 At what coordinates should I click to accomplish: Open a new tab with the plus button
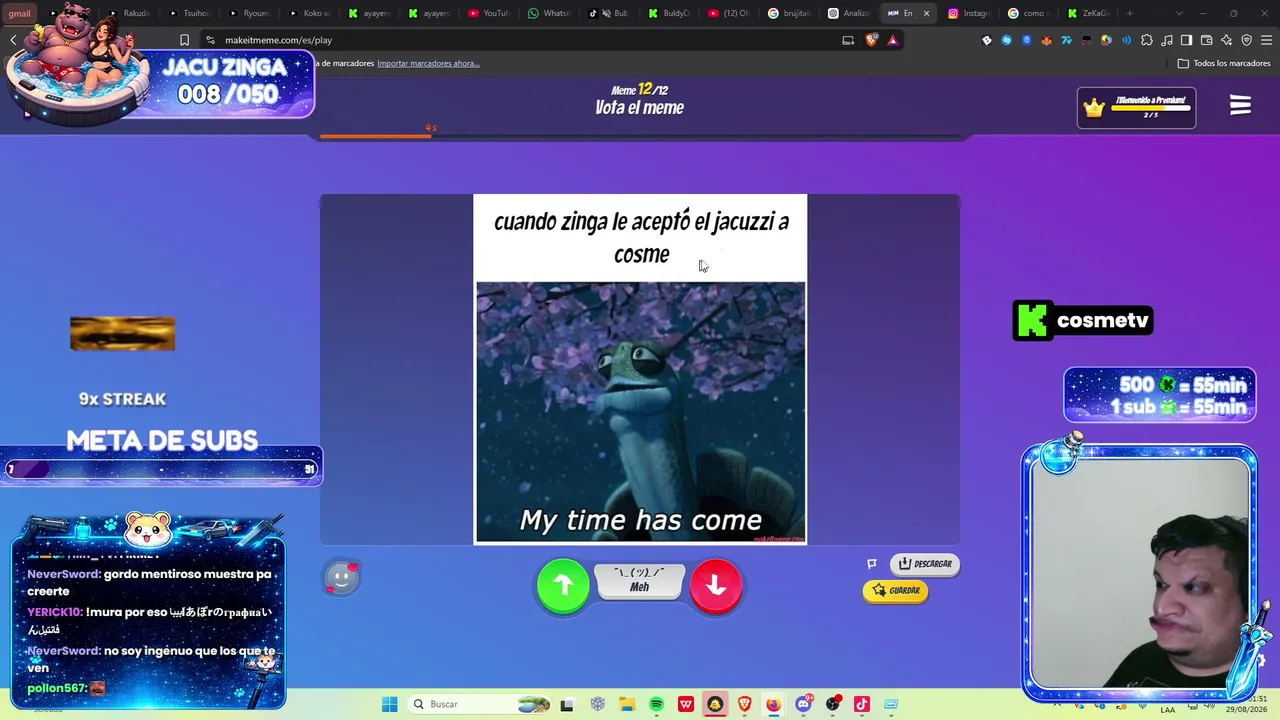coord(1130,13)
